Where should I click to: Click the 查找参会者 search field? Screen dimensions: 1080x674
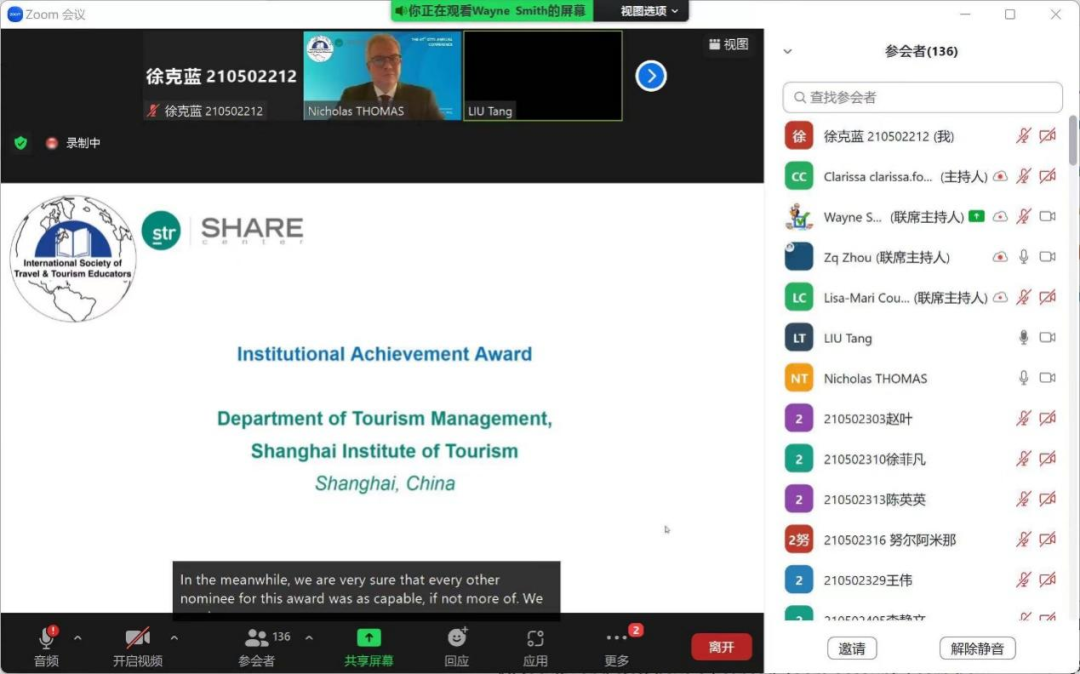coord(922,97)
